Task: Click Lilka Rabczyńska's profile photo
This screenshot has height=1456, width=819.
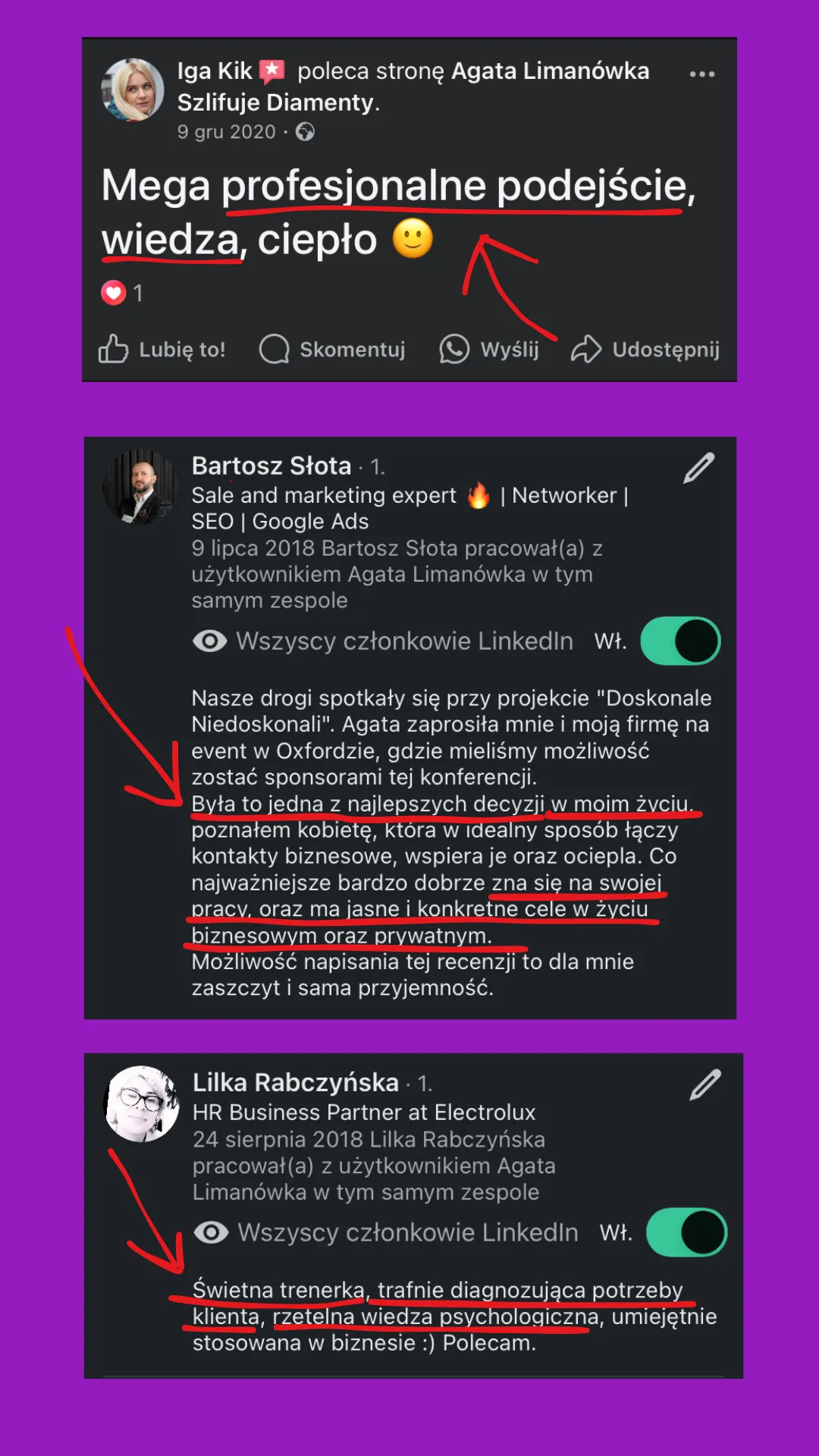Action: [x=142, y=1104]
